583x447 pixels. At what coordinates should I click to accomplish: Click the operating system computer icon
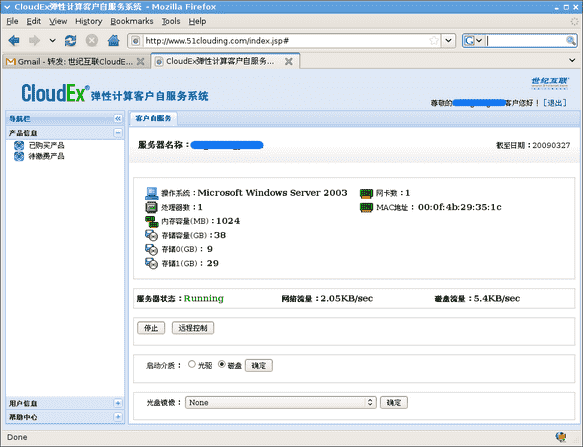(x=151, y=193)
